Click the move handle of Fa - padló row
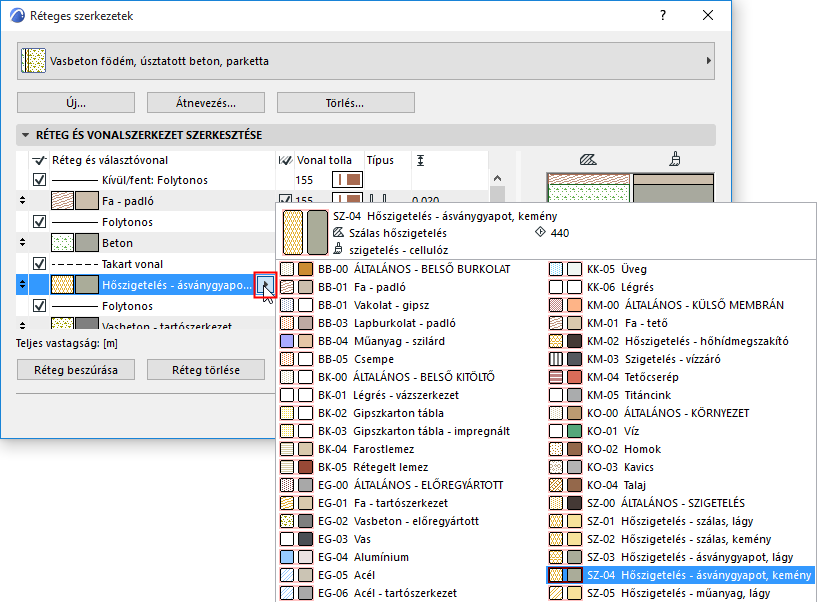 22,200
